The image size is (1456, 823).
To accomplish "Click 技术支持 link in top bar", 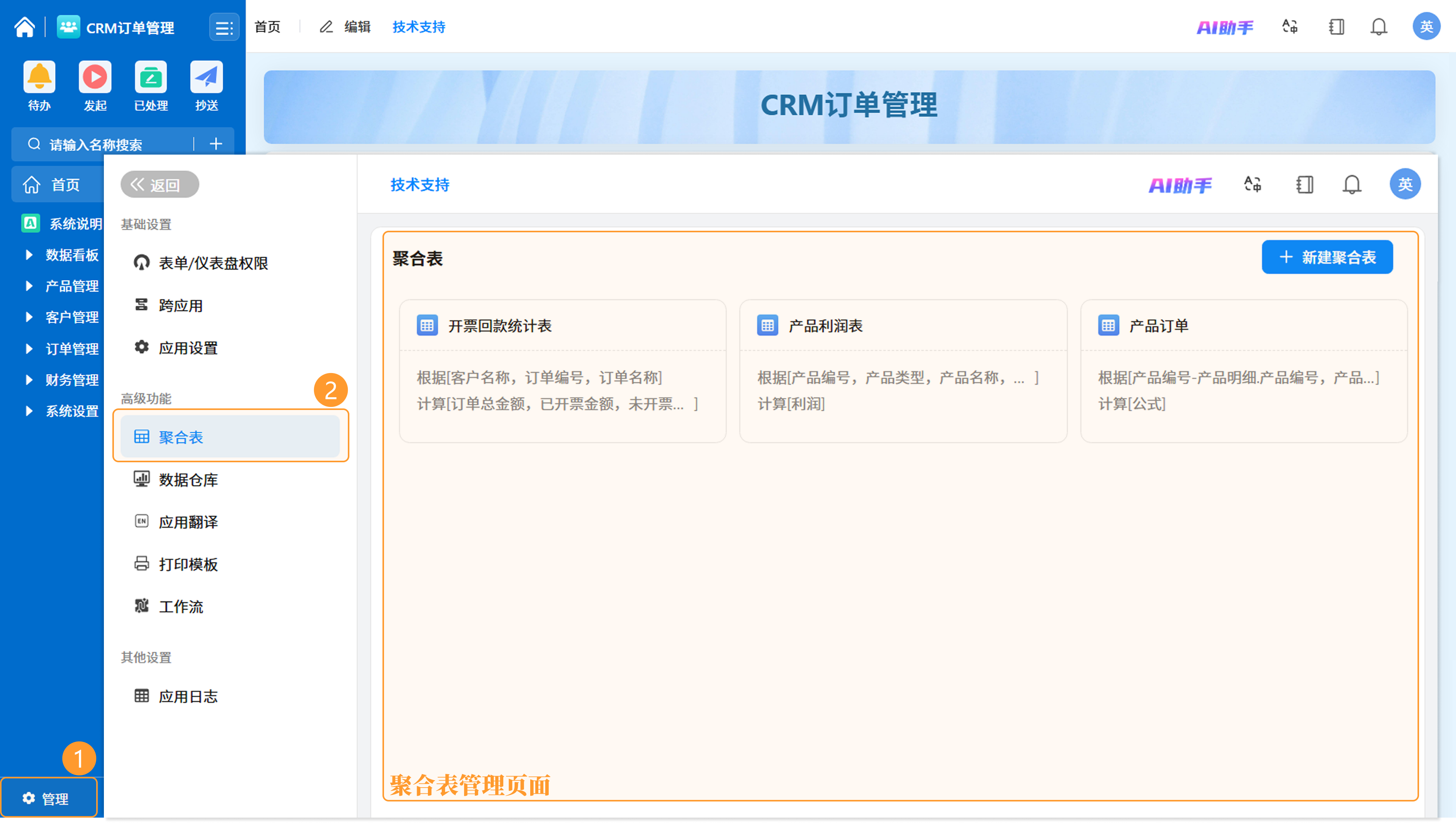I will (419, 27).
